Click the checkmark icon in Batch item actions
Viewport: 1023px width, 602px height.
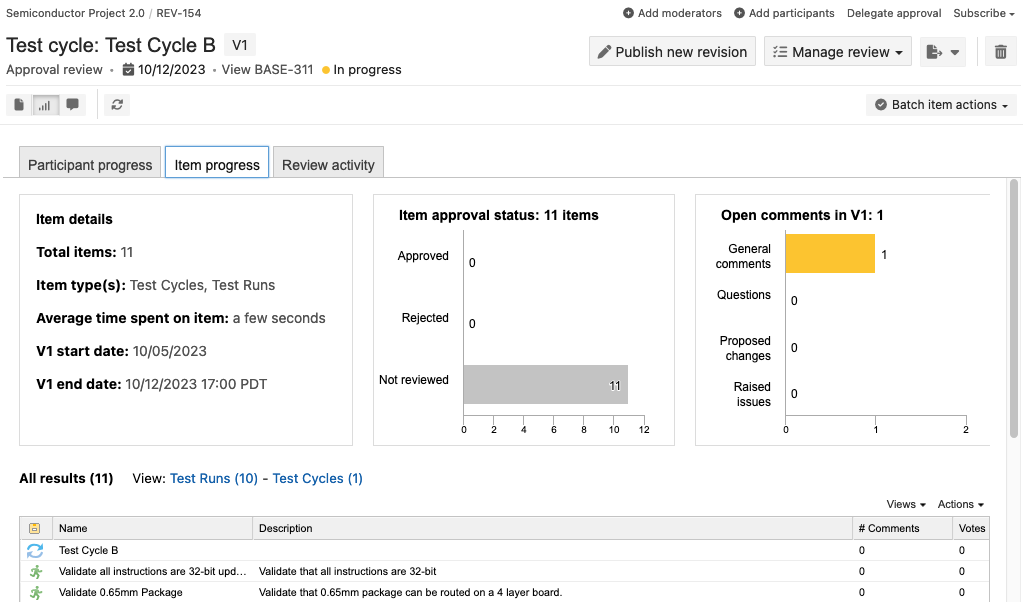pos(881,104)
